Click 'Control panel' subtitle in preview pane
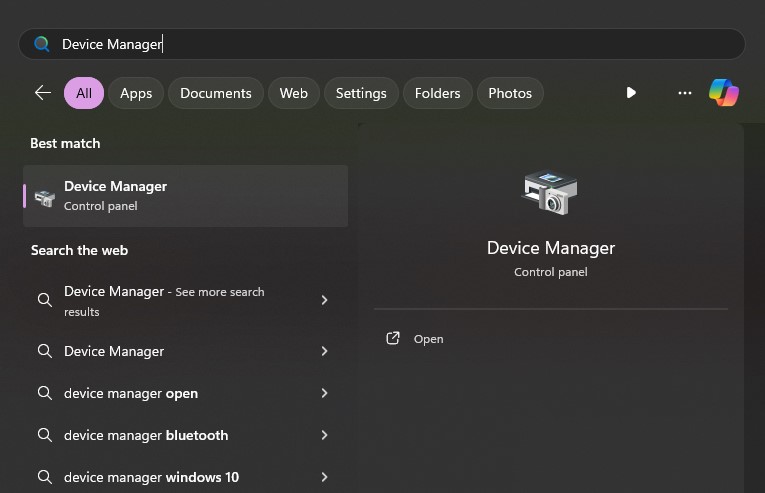 [x=551, y=272]
